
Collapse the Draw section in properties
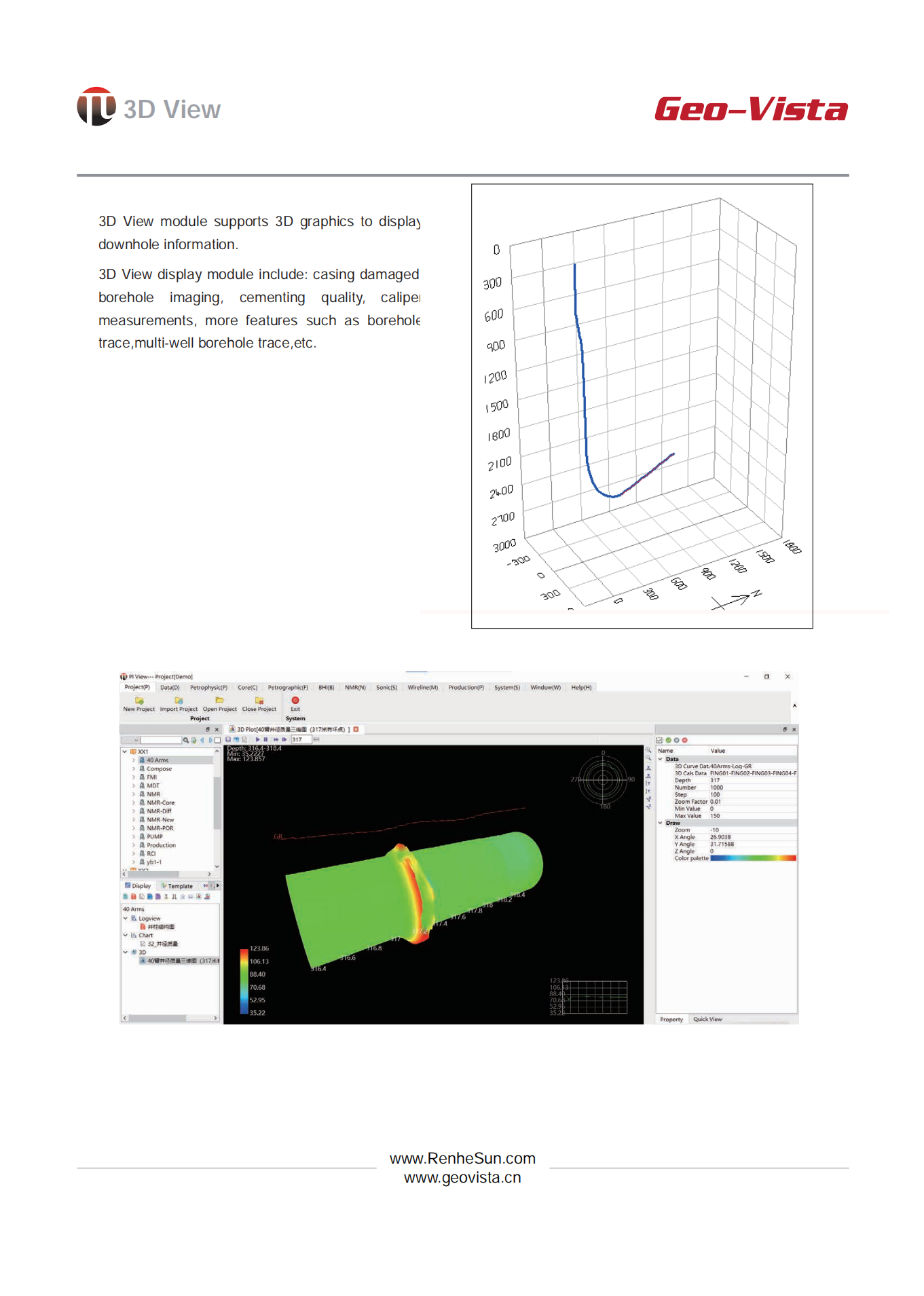tap(661, 823)
